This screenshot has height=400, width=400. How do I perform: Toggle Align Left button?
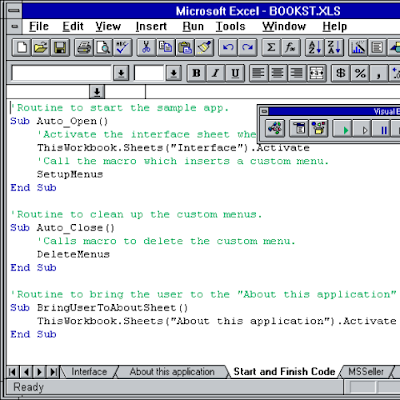258,73
